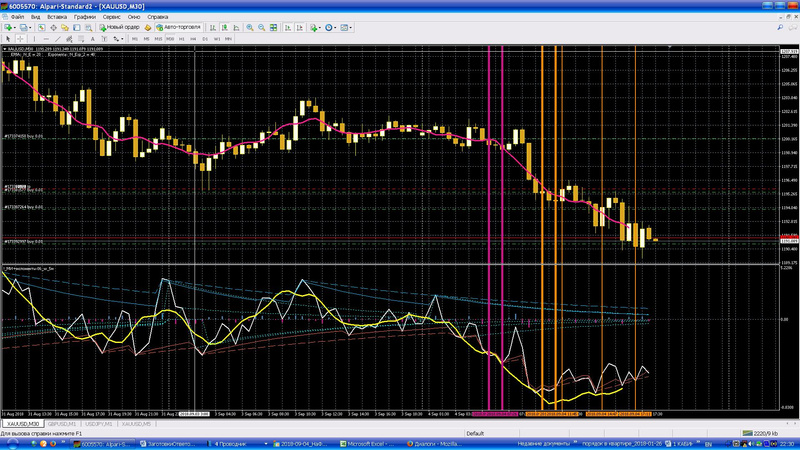Screen dimensions: 800x450
Task: Select the horizontal line tool
Action: pos(48,39)
